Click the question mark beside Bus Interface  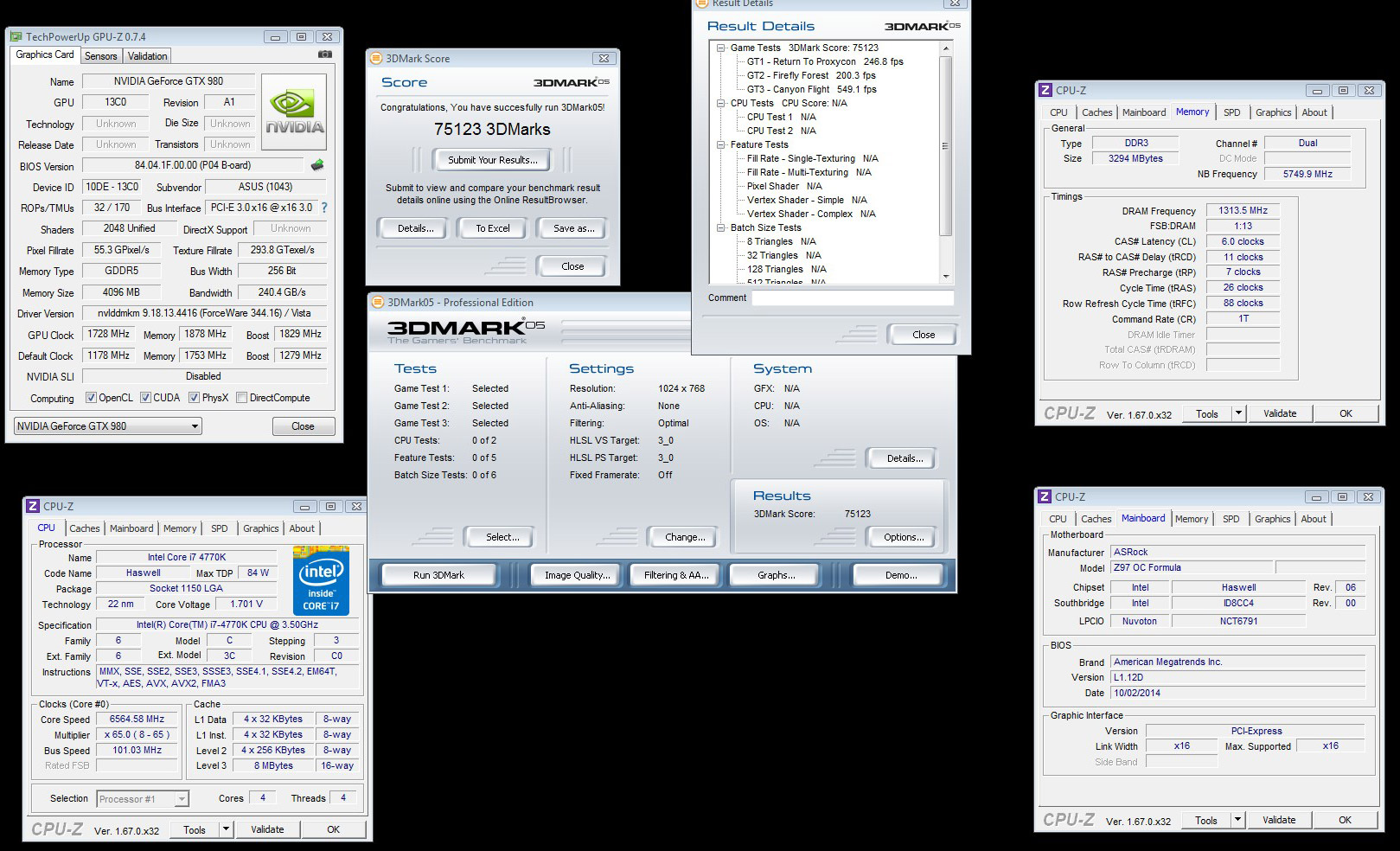324,208
